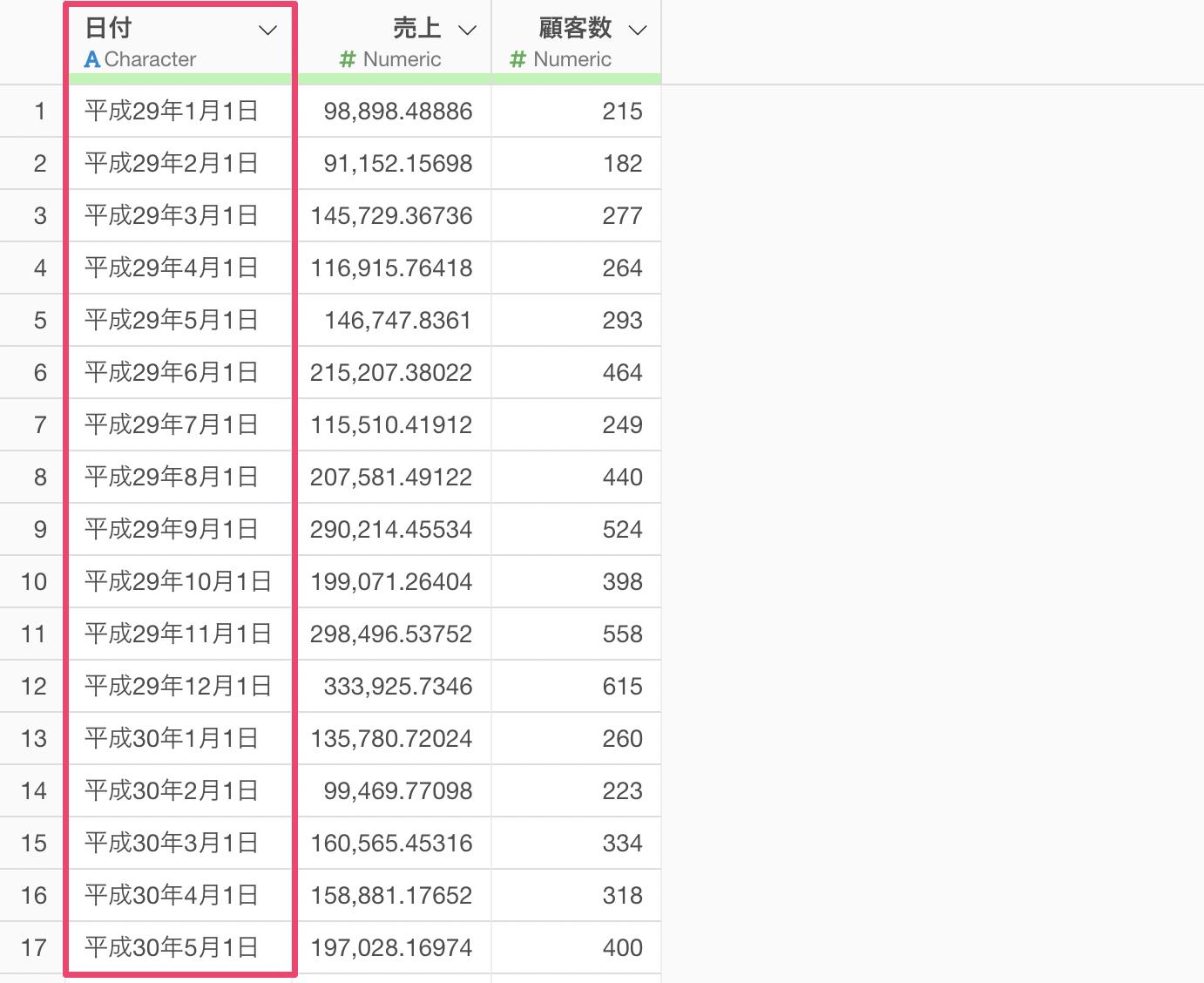Select cell 平成29年12月1日
Viewport: 1204px width, 983px height.
click(x=179, y=686)
